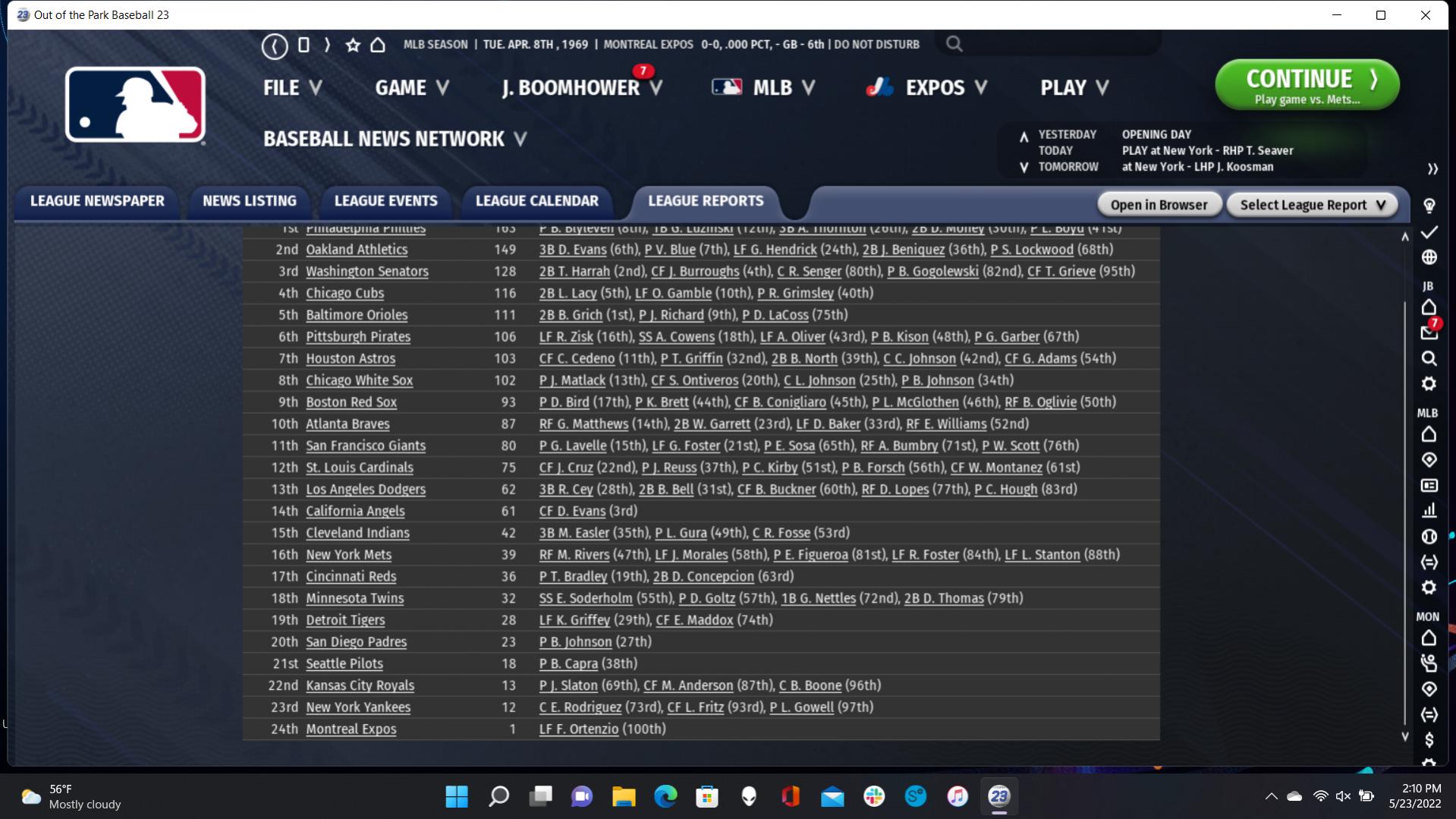This screenshot has height=819, width=1456.
Task: Open the Oakland Athletics team link
Action: (357, 250)
